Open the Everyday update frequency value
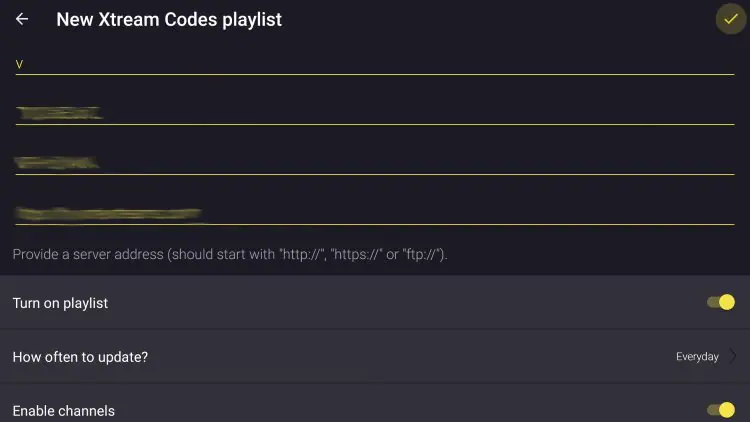This screenshot has height=422, width=750. [x=697, y=356]
